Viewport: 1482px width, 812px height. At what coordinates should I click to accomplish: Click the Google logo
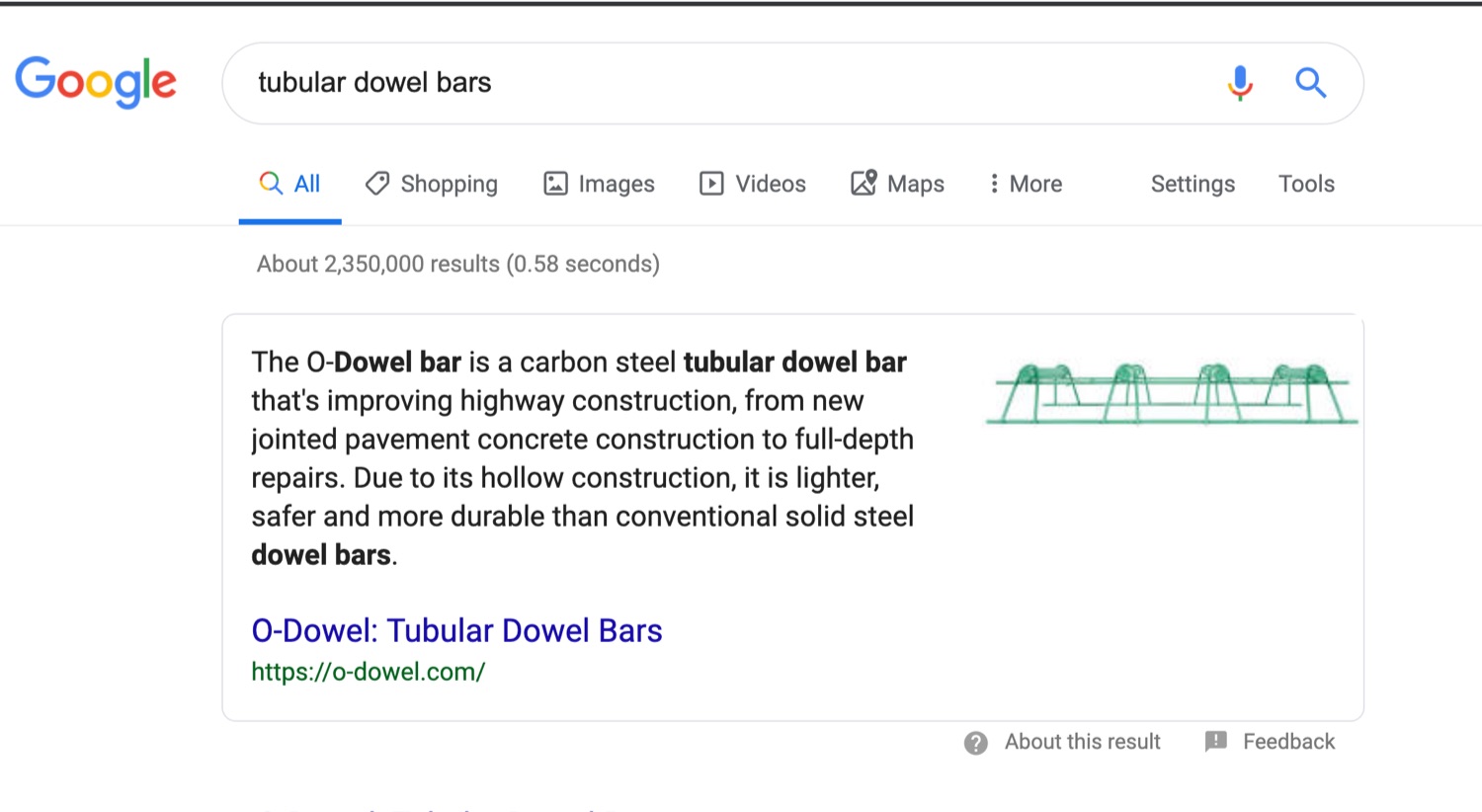(96, 82)
